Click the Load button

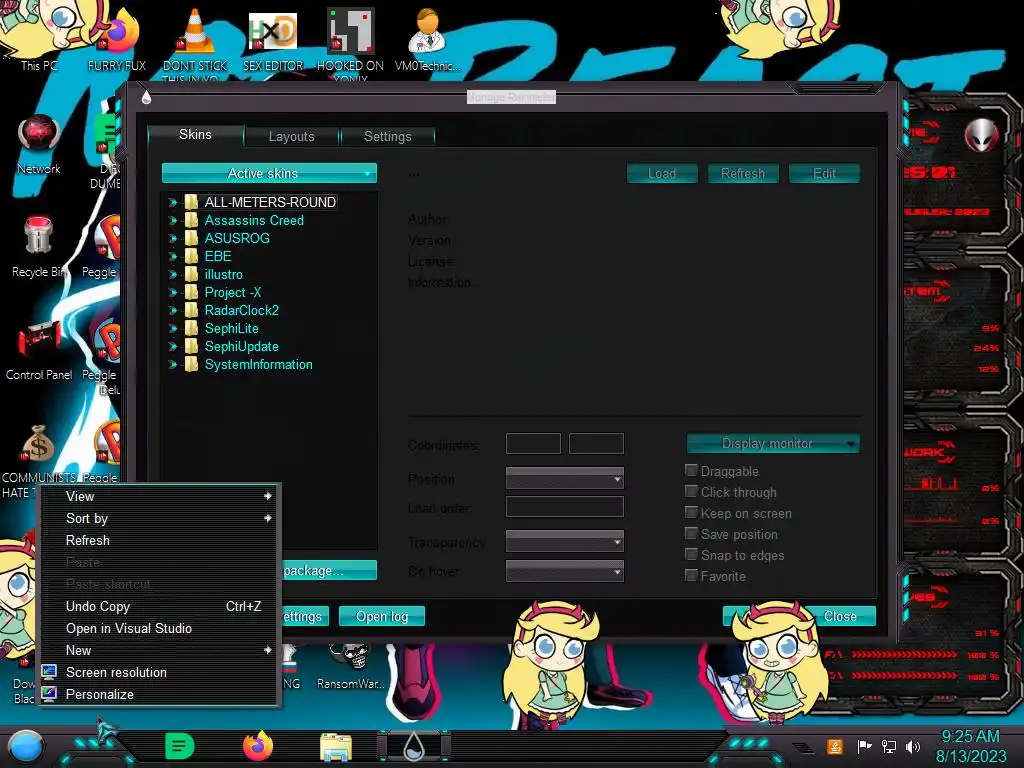pos(662,173)
